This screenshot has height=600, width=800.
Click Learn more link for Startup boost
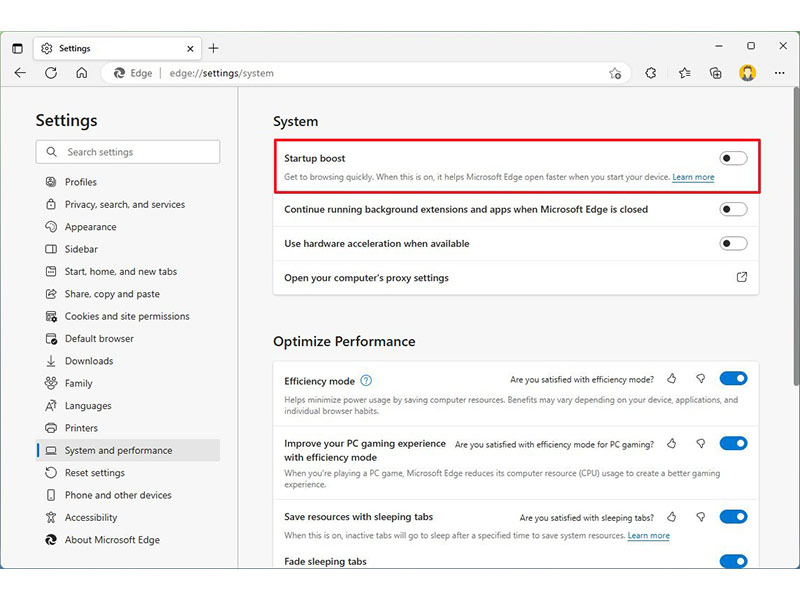point(693,177)
